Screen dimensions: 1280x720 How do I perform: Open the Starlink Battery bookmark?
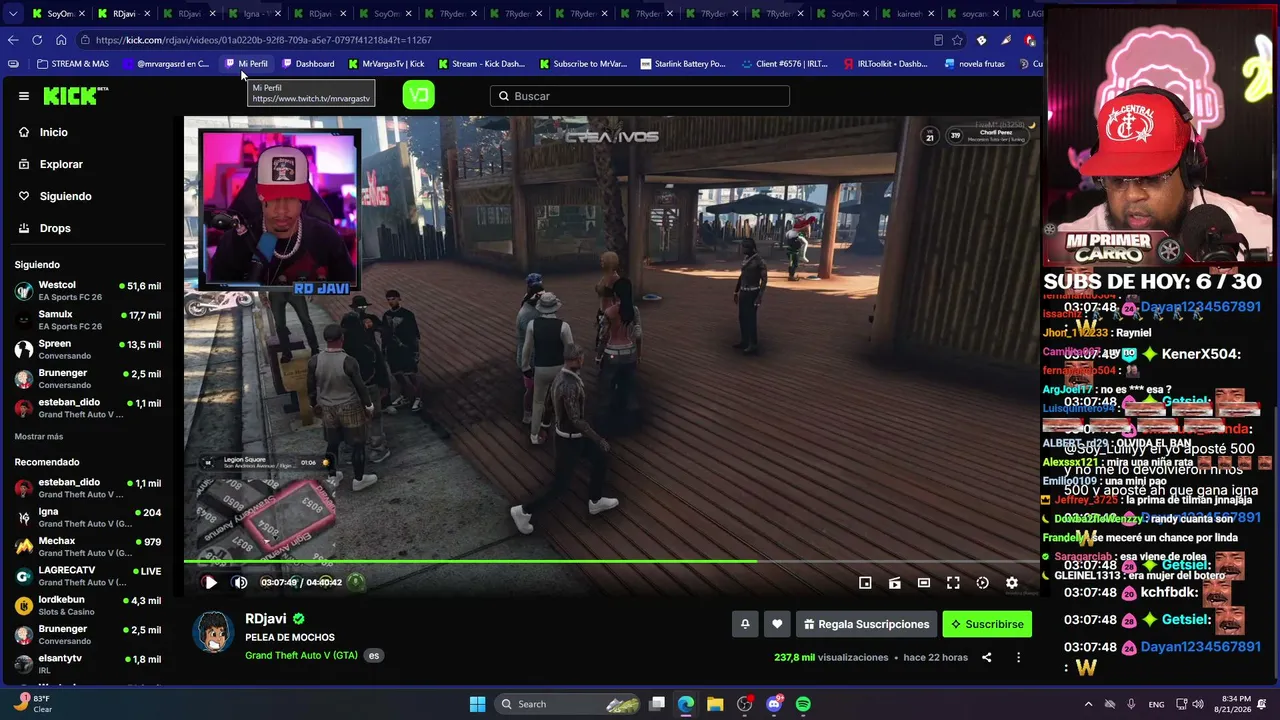(683, 64)
